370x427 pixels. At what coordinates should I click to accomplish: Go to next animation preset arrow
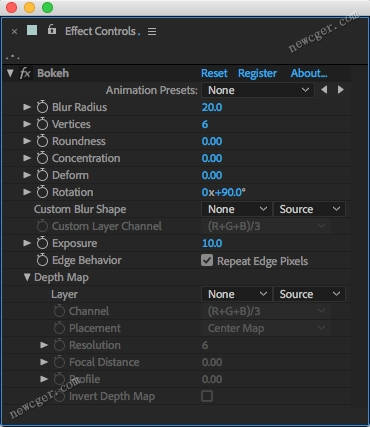click(x=340, y=90)
